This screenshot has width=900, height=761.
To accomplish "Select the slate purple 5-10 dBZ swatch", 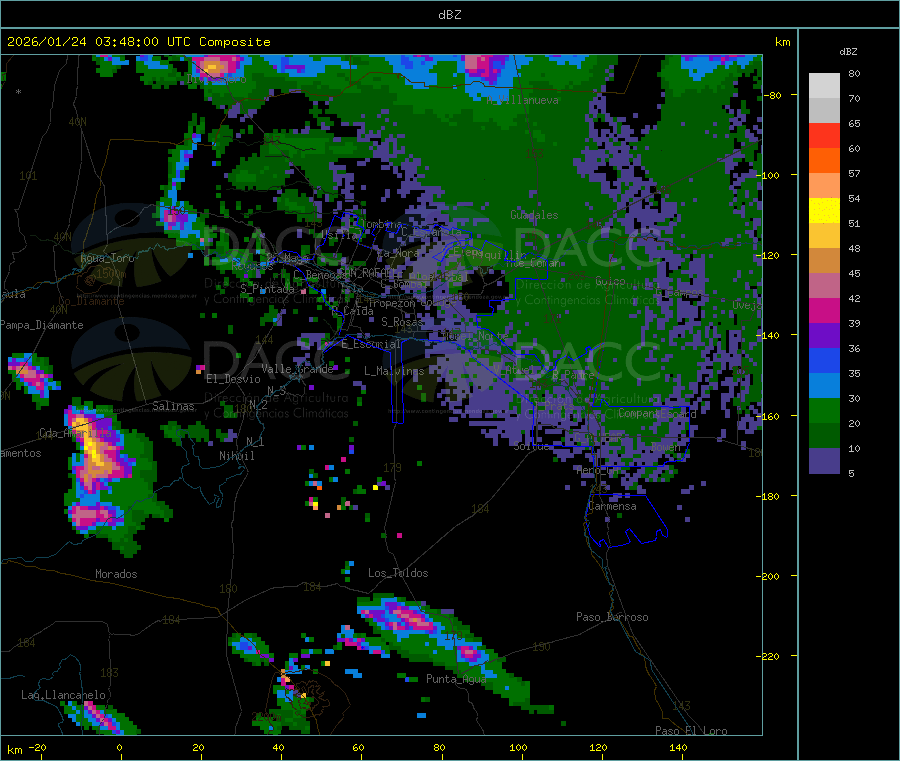I will [x=824, y=461].
